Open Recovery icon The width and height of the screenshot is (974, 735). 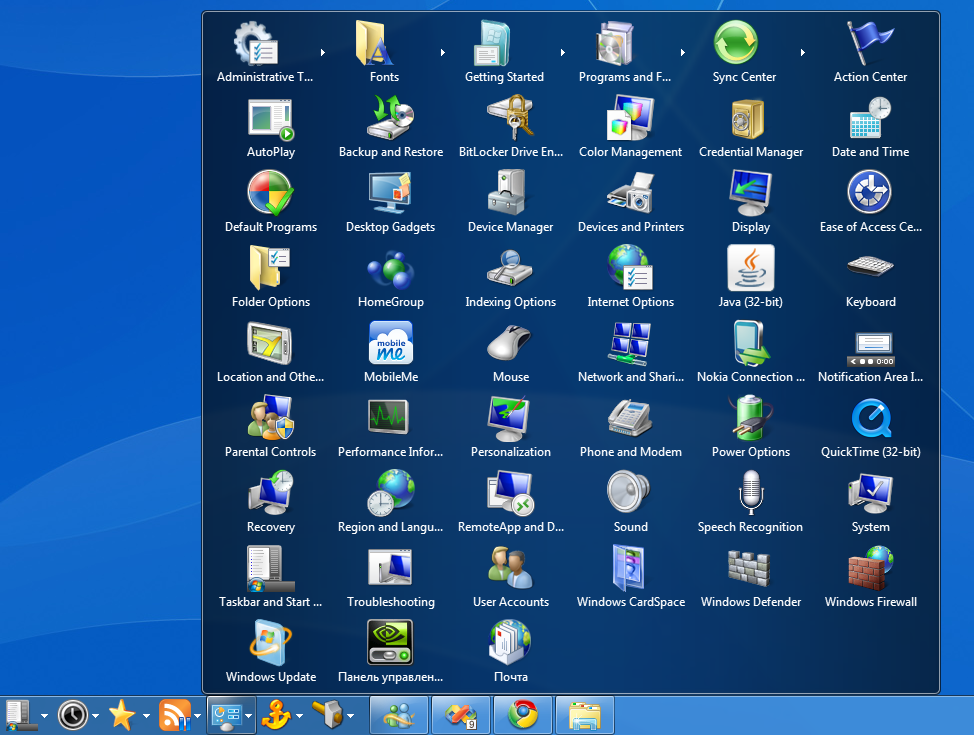(x=271, y=493)
